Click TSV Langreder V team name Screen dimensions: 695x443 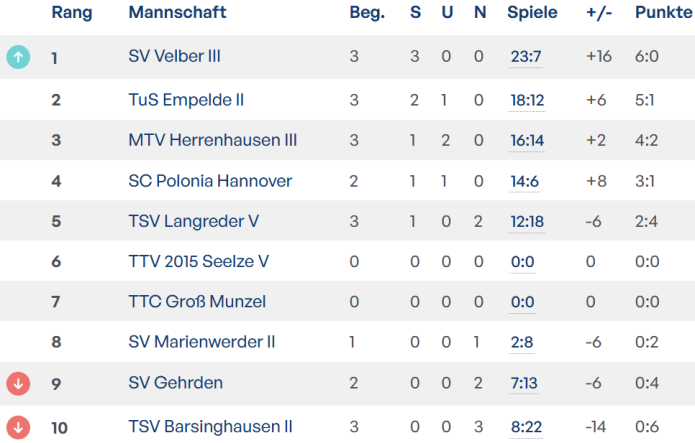pos(193,221)
